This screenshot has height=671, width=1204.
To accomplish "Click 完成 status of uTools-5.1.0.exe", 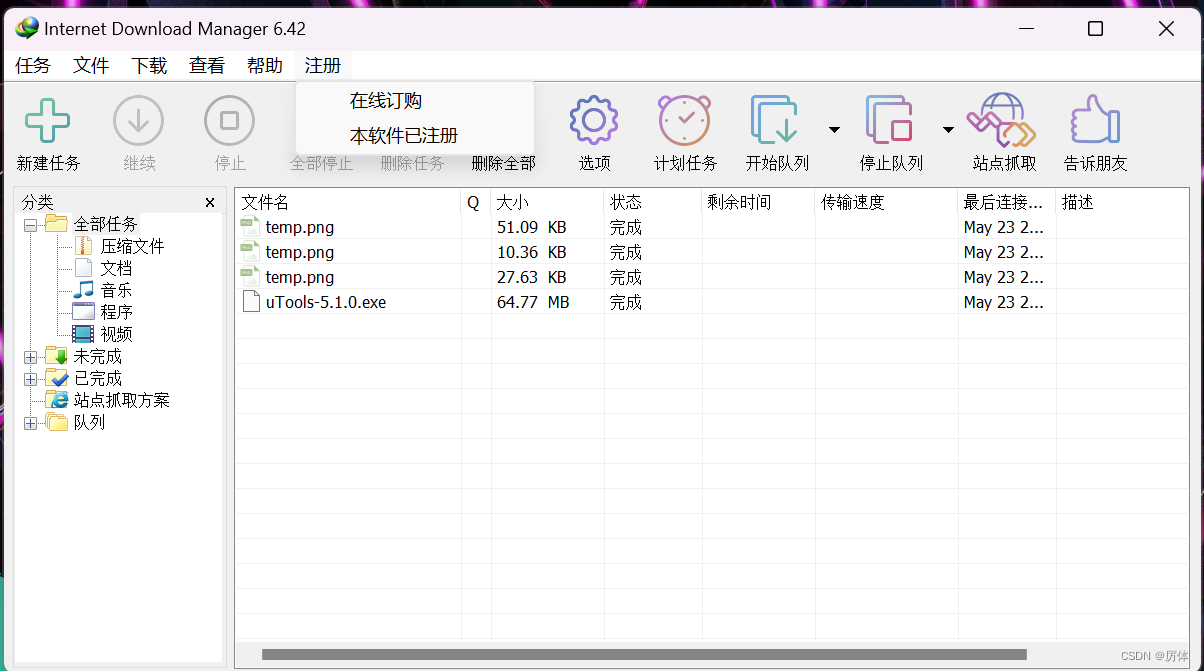I will coord(626,302).
